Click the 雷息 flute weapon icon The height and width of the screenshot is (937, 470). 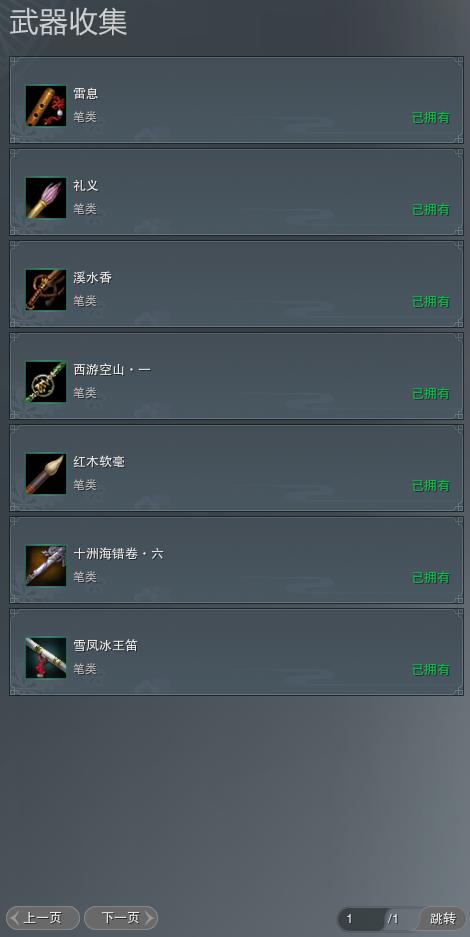tap(46, 106)
